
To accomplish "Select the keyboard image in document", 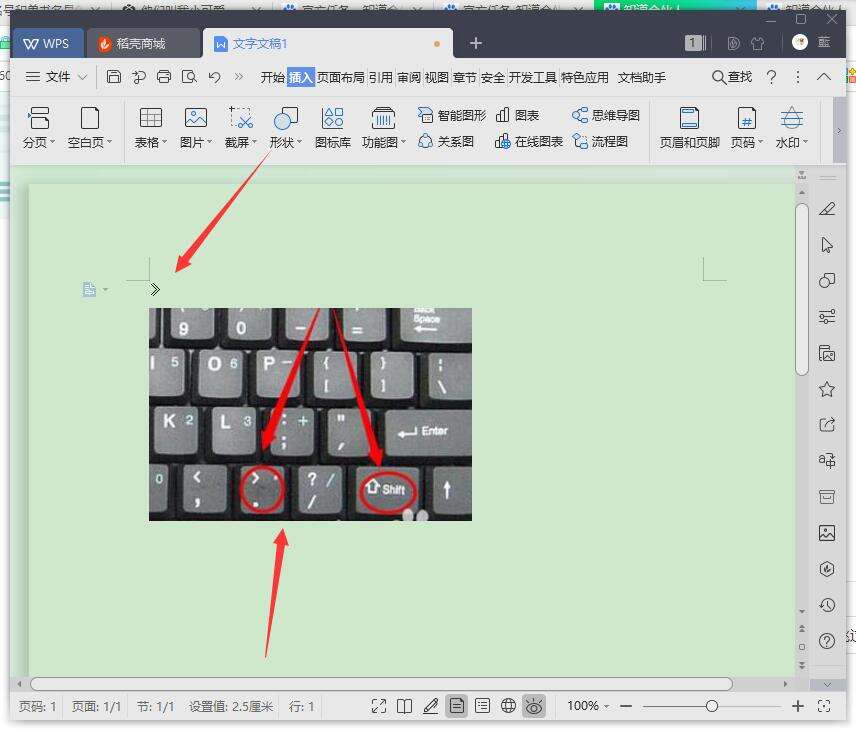I will [x=310, y=414].
